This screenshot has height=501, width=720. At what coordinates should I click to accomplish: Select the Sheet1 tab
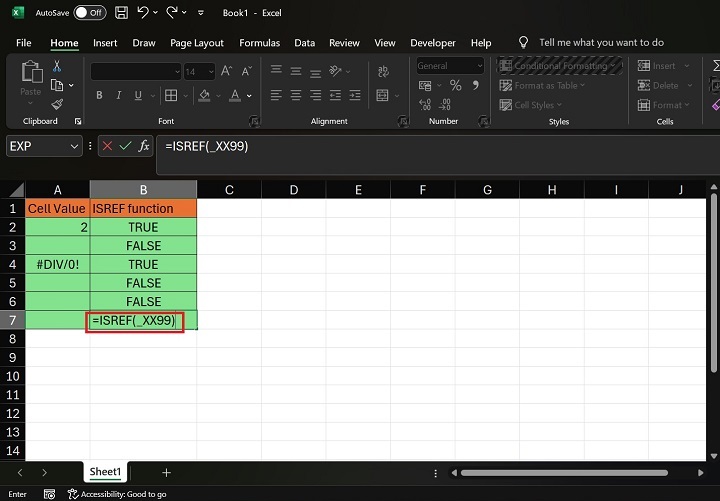[105, 472]
